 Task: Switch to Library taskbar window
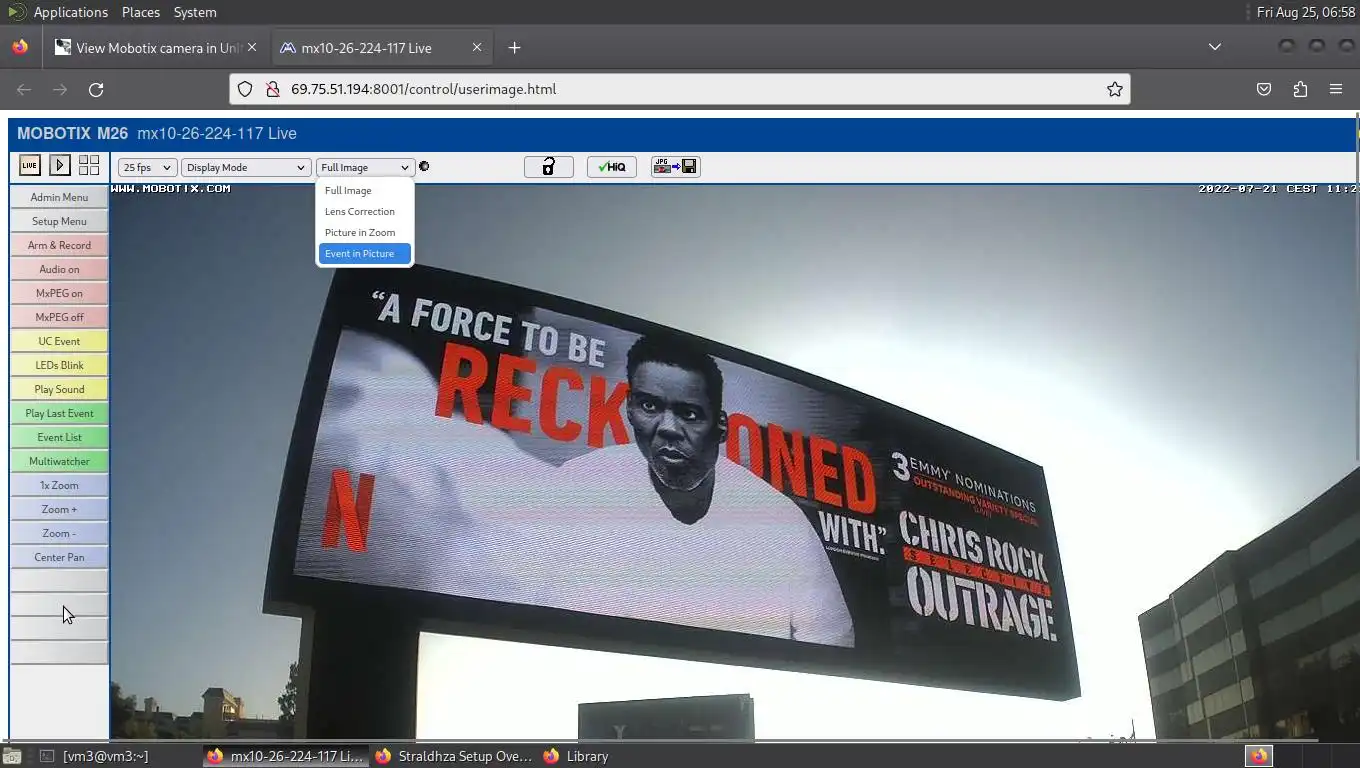click(x=577, y=756)
